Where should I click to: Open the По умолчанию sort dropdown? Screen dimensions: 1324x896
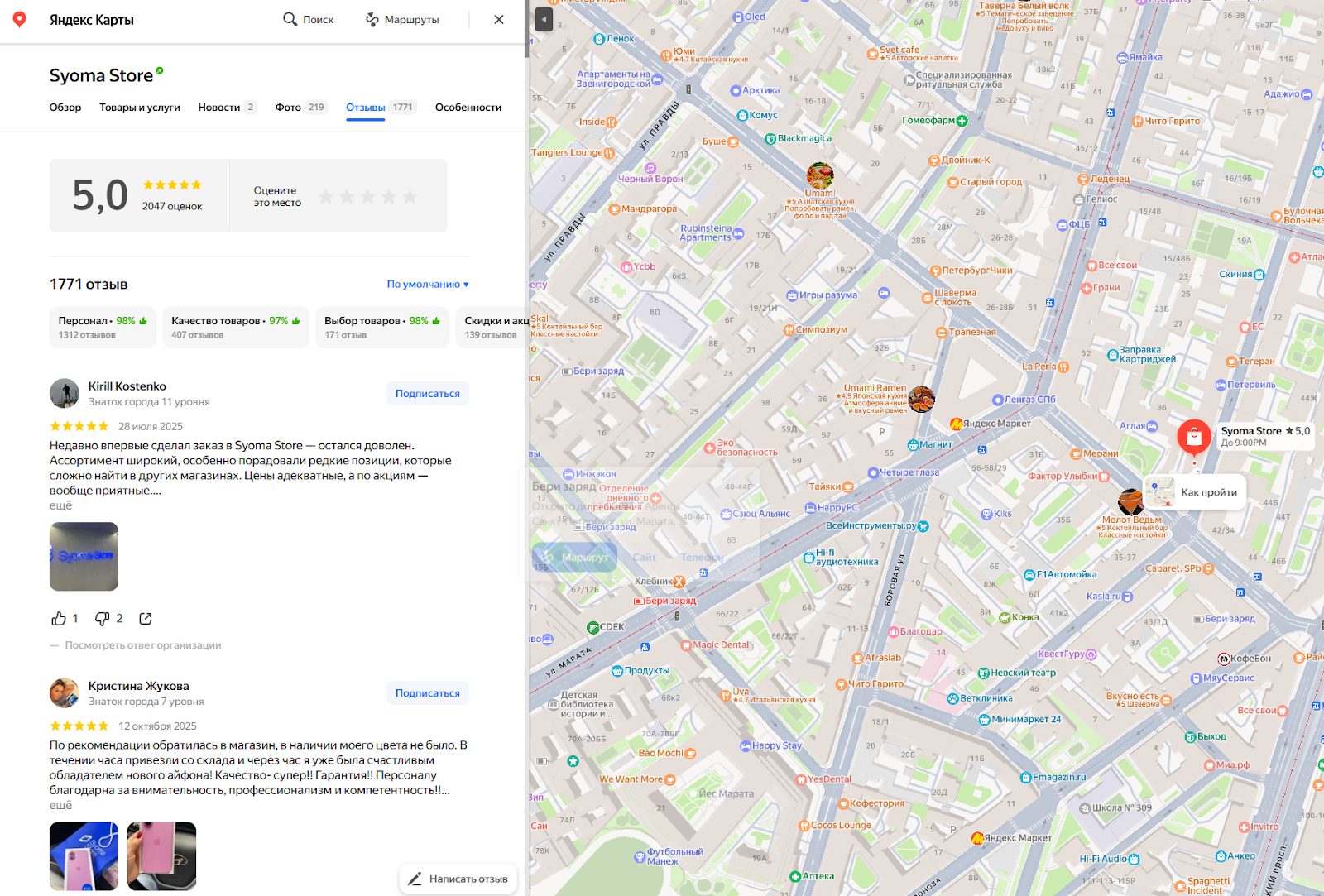pyautogui.click(x=427, y=285)
